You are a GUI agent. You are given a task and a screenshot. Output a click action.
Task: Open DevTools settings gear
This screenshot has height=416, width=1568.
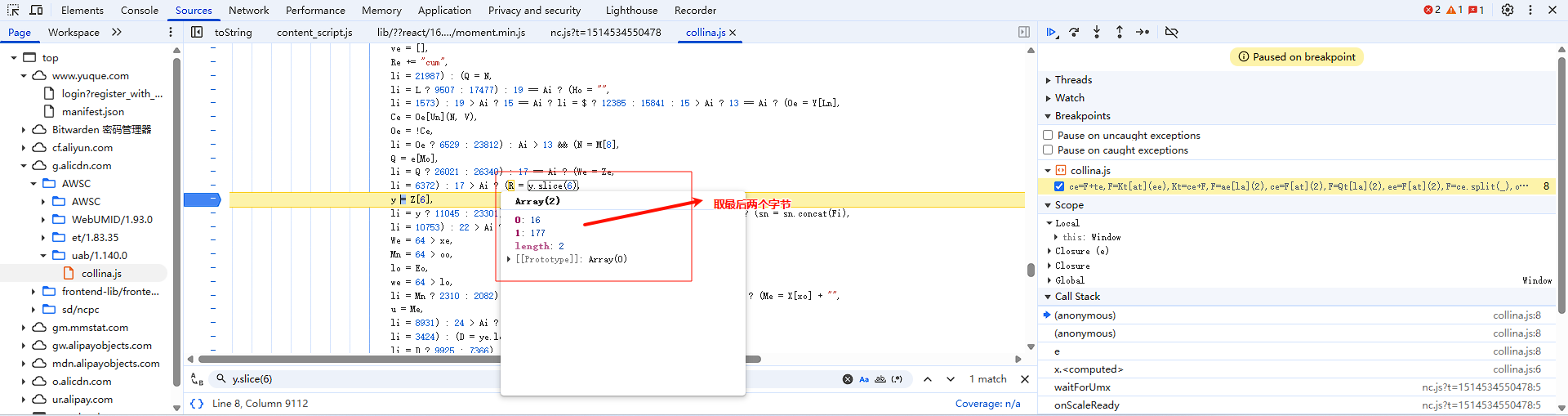click(x=1508, y=10)
